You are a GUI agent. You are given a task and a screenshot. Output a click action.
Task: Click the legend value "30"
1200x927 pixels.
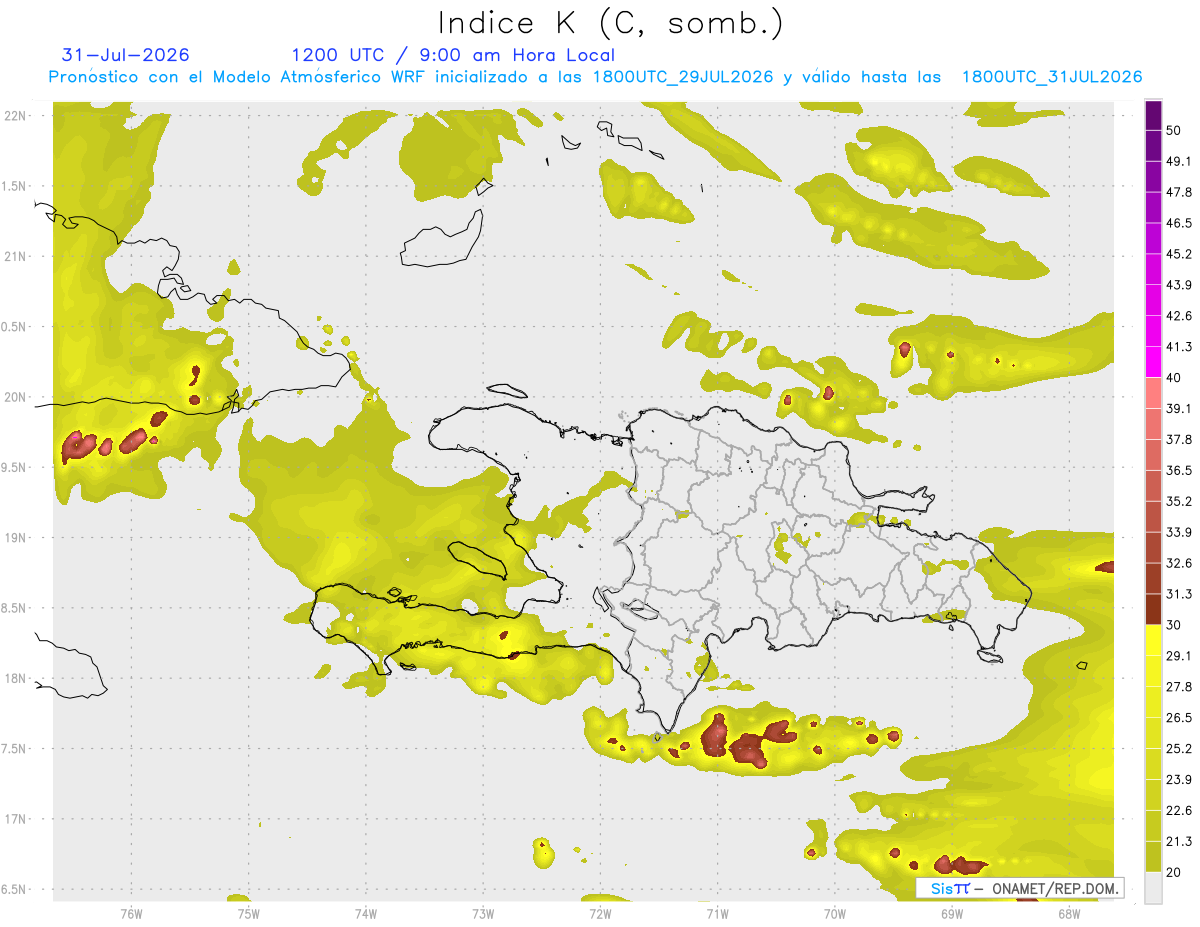tap(1175, 625)
